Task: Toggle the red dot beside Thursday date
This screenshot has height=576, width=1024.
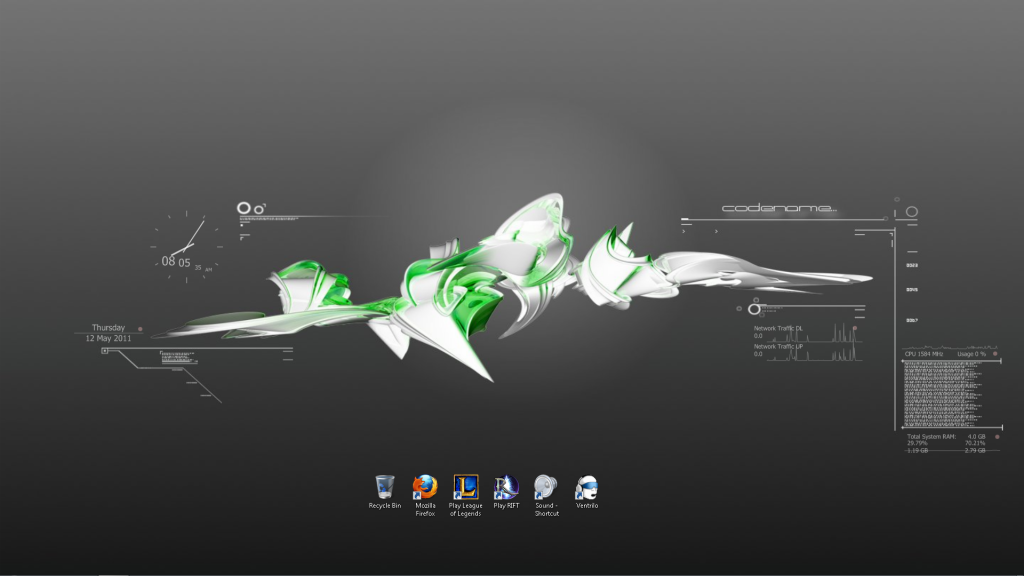Action: tap(140, 328)
